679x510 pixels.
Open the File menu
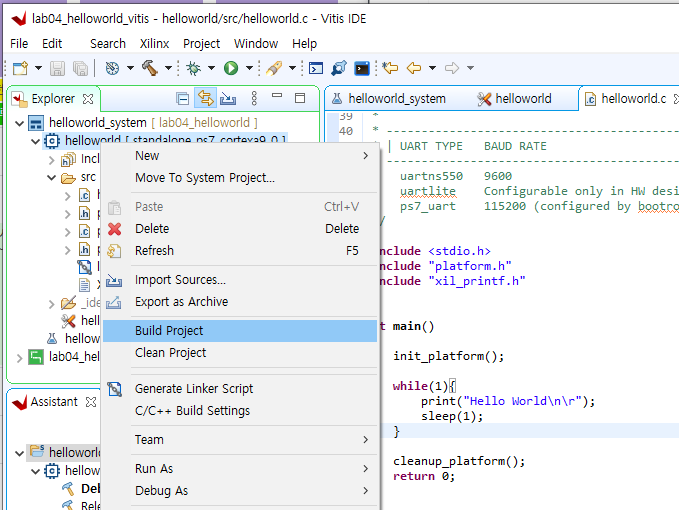[19, 44]
